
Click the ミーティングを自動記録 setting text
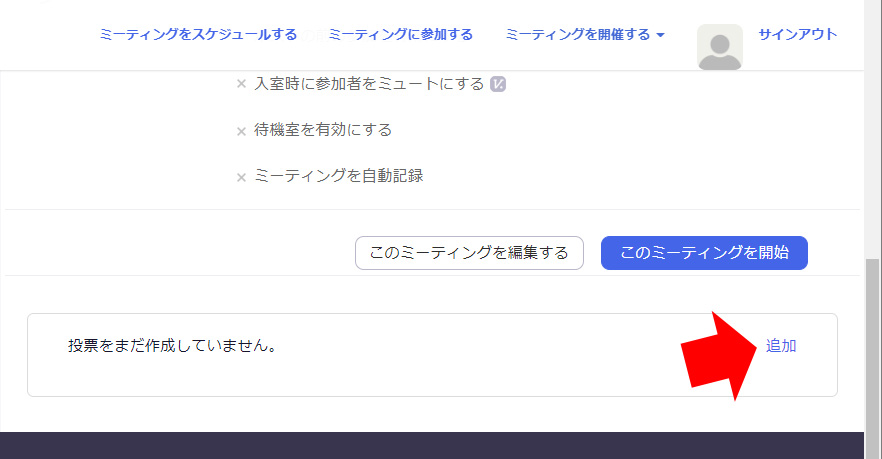pos(339,176)
